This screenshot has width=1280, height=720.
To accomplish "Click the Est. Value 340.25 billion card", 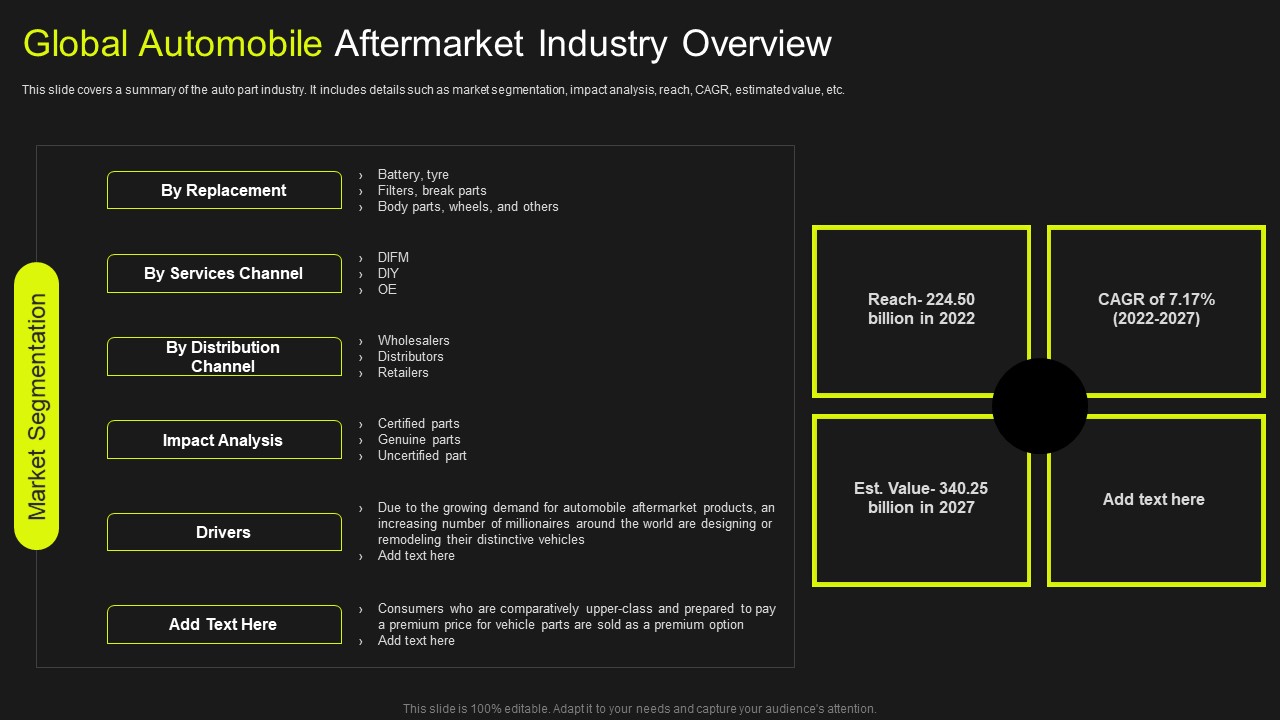I will (921, 499).
